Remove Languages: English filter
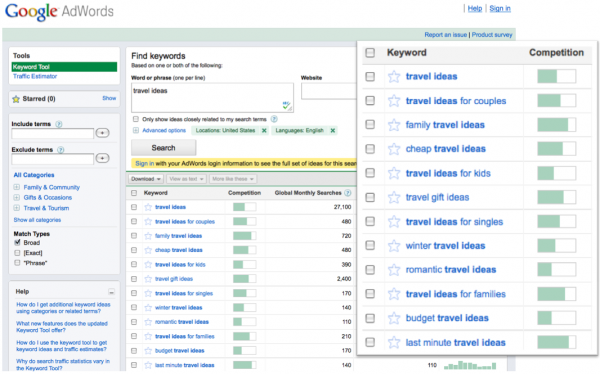The width and height of the screenshot is (600, 374). 333,131
